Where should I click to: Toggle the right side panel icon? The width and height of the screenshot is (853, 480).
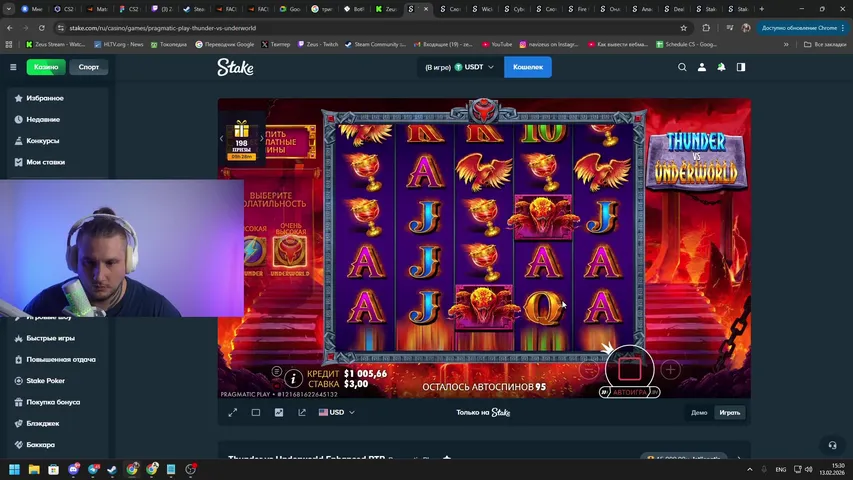741,67
